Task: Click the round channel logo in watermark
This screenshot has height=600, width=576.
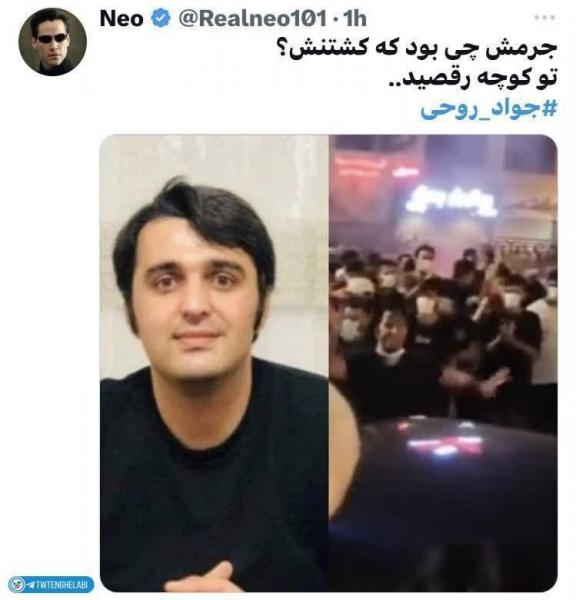Action: (17, 585)
